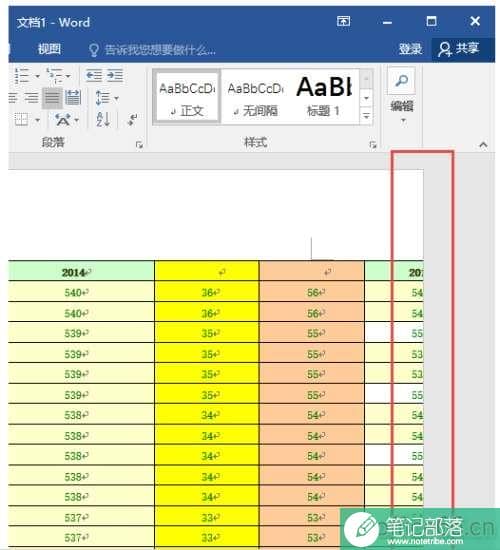Minimize the Word window
Viewport: 500px width, 550px height.
(387, 22)
